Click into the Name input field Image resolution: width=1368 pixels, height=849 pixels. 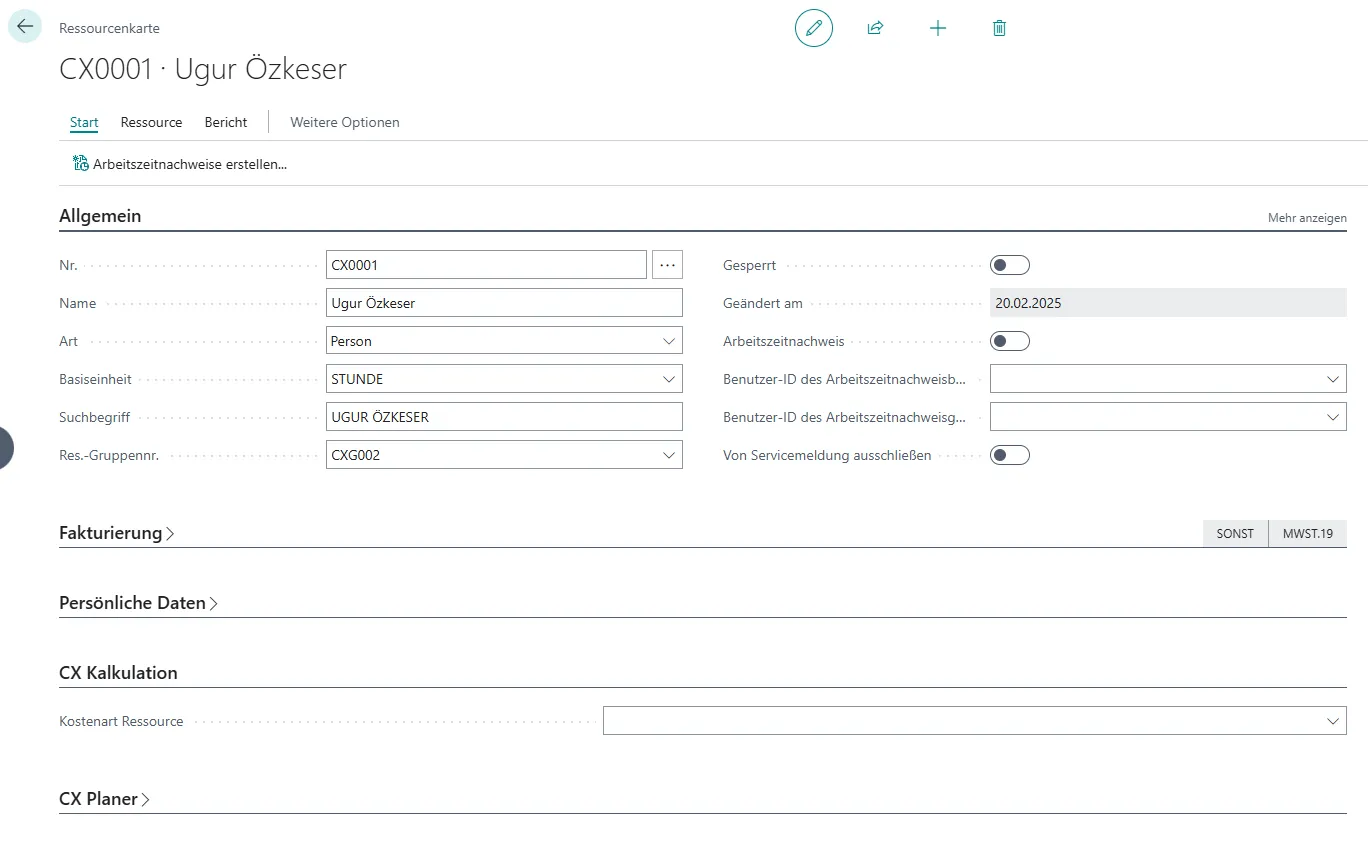(x=504, y=303)
